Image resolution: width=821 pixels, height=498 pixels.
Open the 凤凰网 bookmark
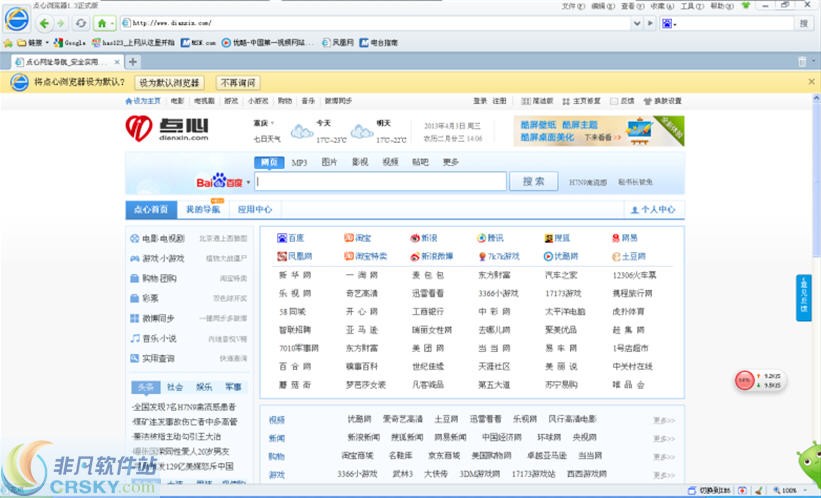[338, 42]
